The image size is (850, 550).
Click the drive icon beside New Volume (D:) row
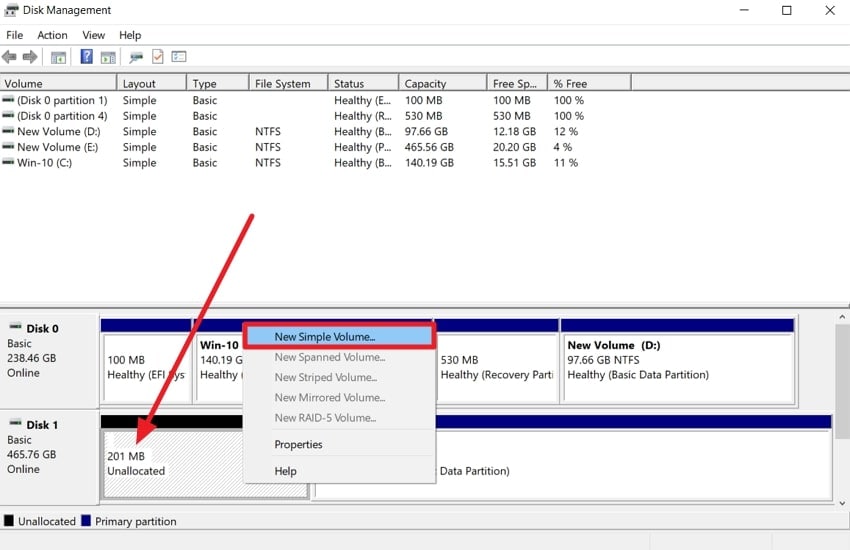click(x=8, y=131)
